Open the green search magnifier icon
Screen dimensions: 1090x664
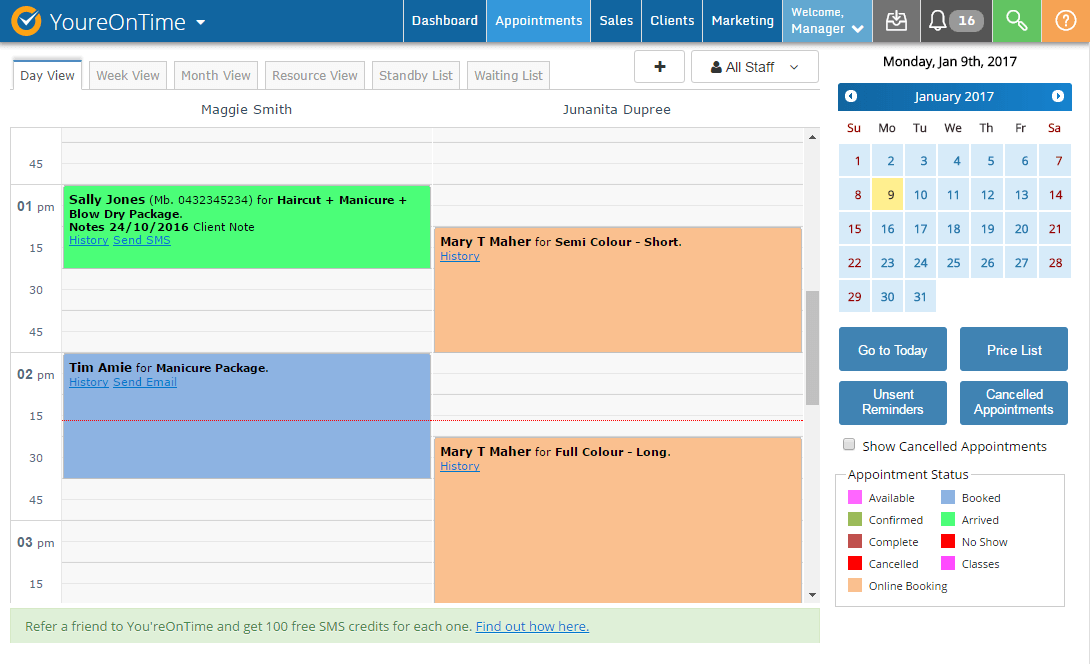pos(1016,21)
